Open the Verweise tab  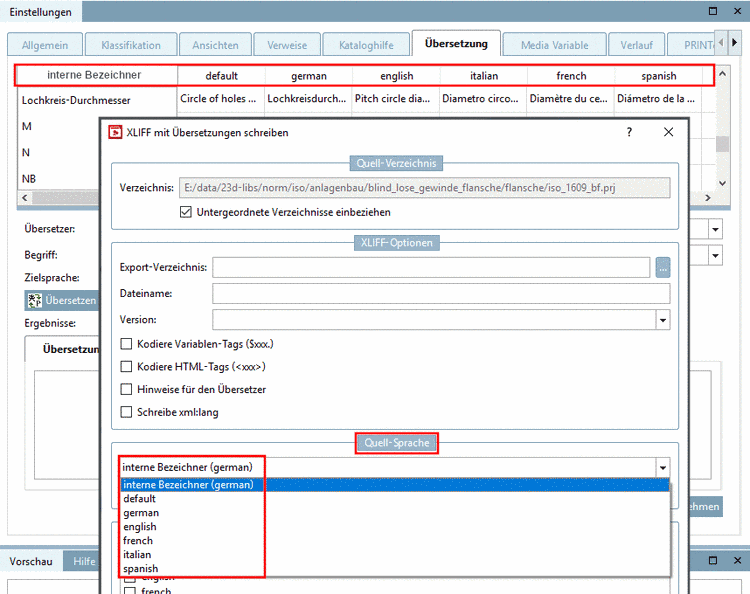(x=287, y=45)
